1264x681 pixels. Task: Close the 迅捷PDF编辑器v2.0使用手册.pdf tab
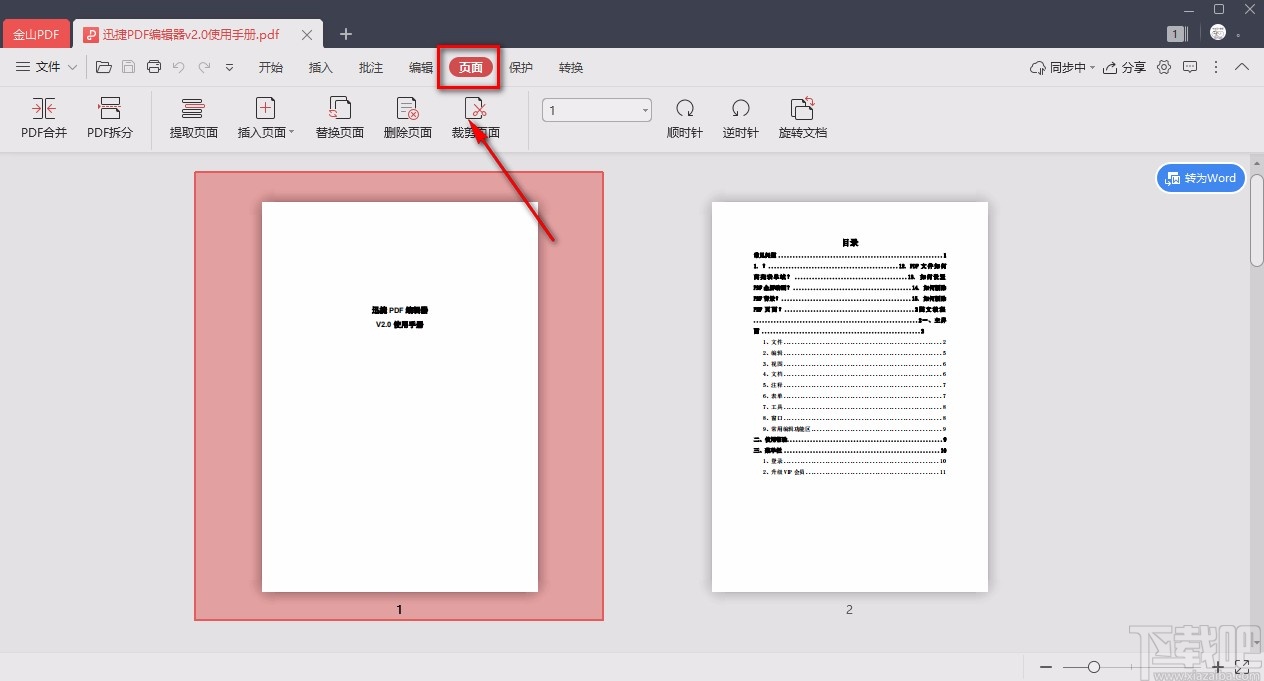(x=307, y=35)
